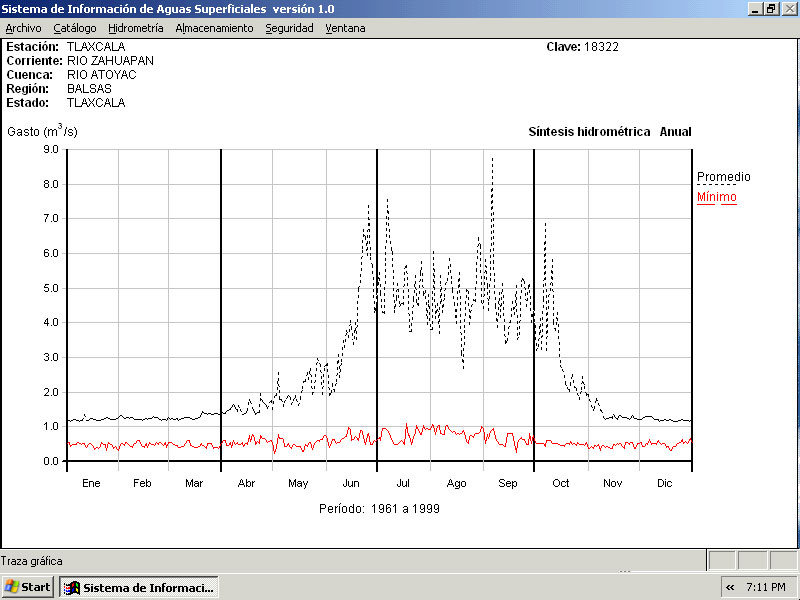The height and width of the screenshot is (600, 800).
Task: Click the Windows Start button
Action: (28, 587)
